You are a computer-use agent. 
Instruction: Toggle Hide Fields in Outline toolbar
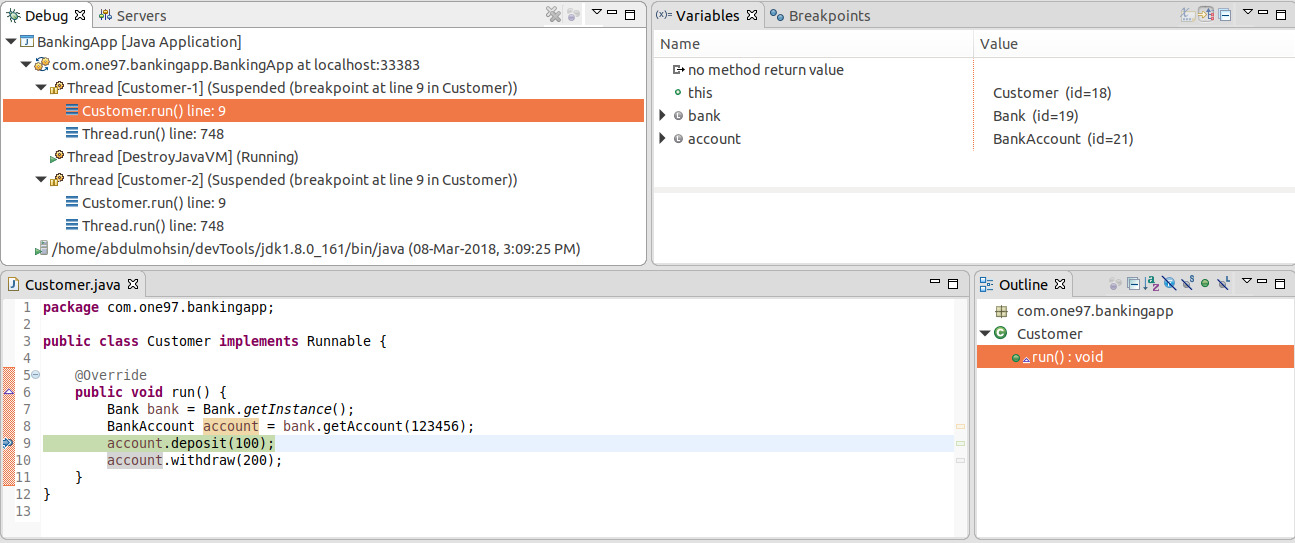1169,284
